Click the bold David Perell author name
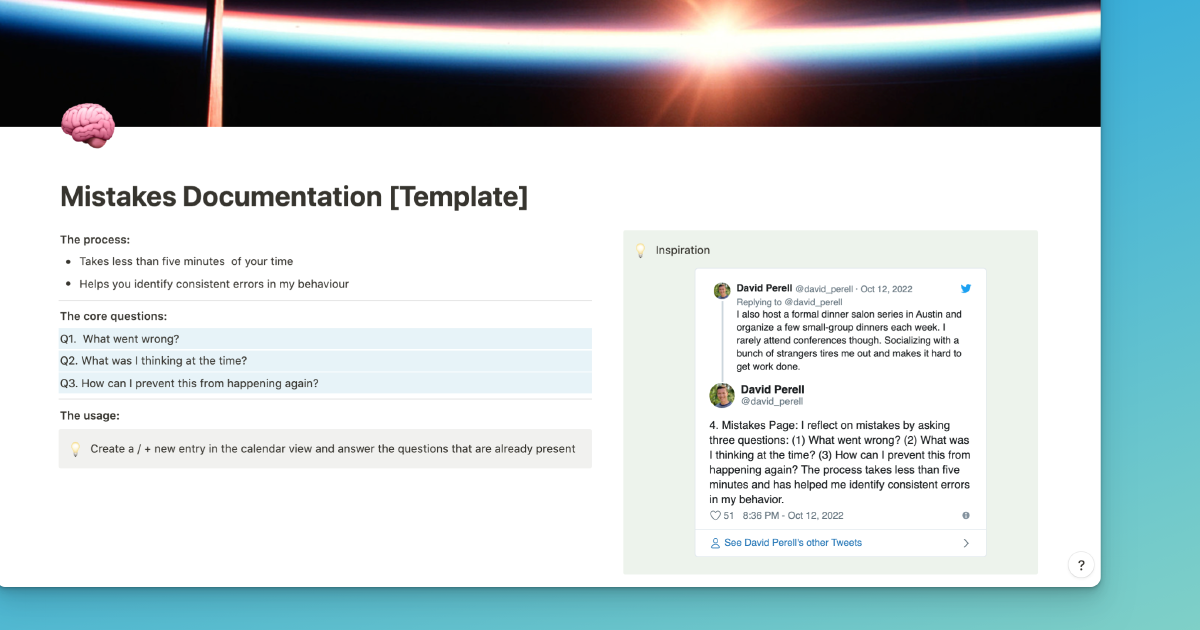This screenshot has width=1200, height=630. pyautogui.click(x=772, y=389)
